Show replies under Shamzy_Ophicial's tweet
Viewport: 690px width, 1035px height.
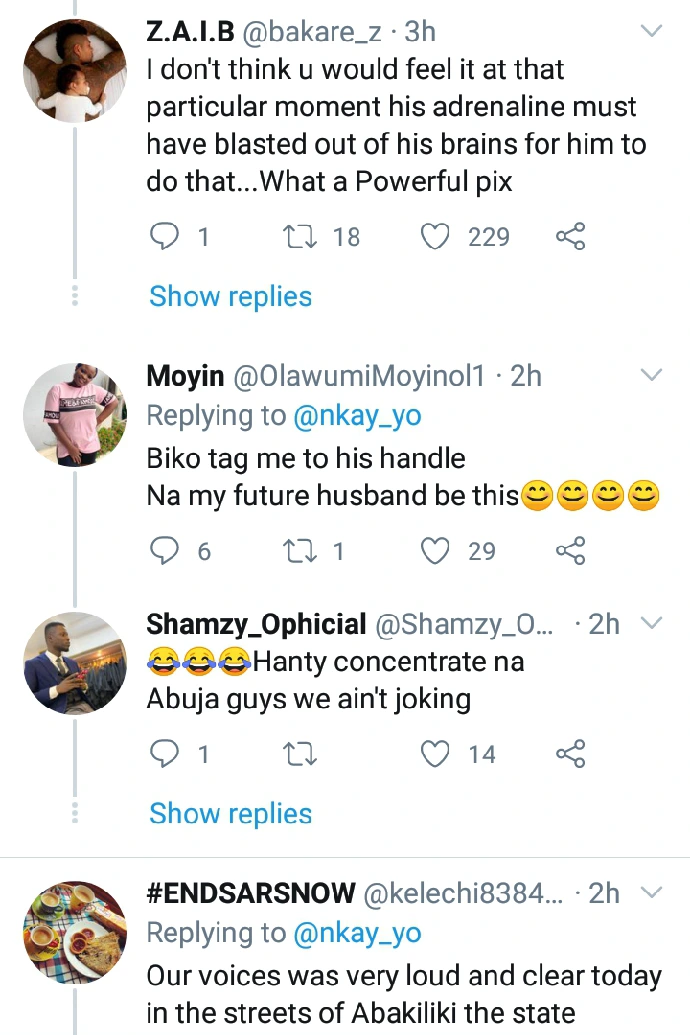[x=230, y=814]
